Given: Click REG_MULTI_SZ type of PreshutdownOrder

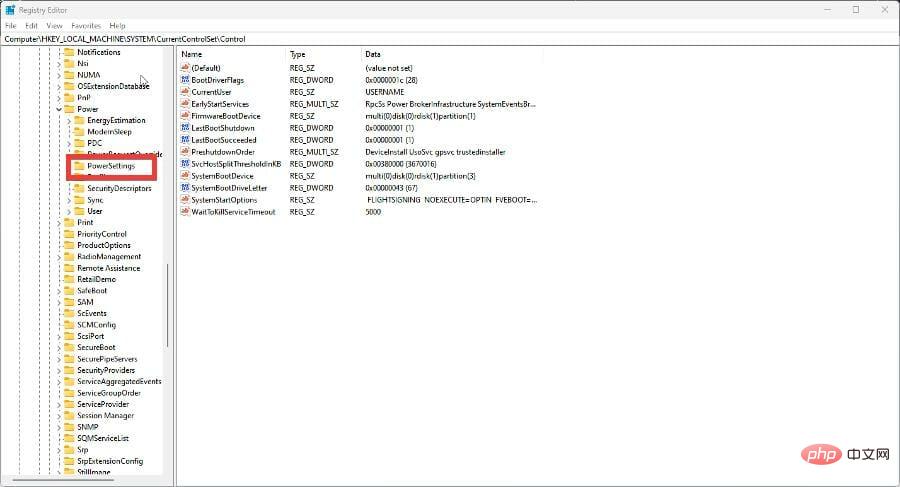Looking at the screenshot, I should tap(314, 152).
